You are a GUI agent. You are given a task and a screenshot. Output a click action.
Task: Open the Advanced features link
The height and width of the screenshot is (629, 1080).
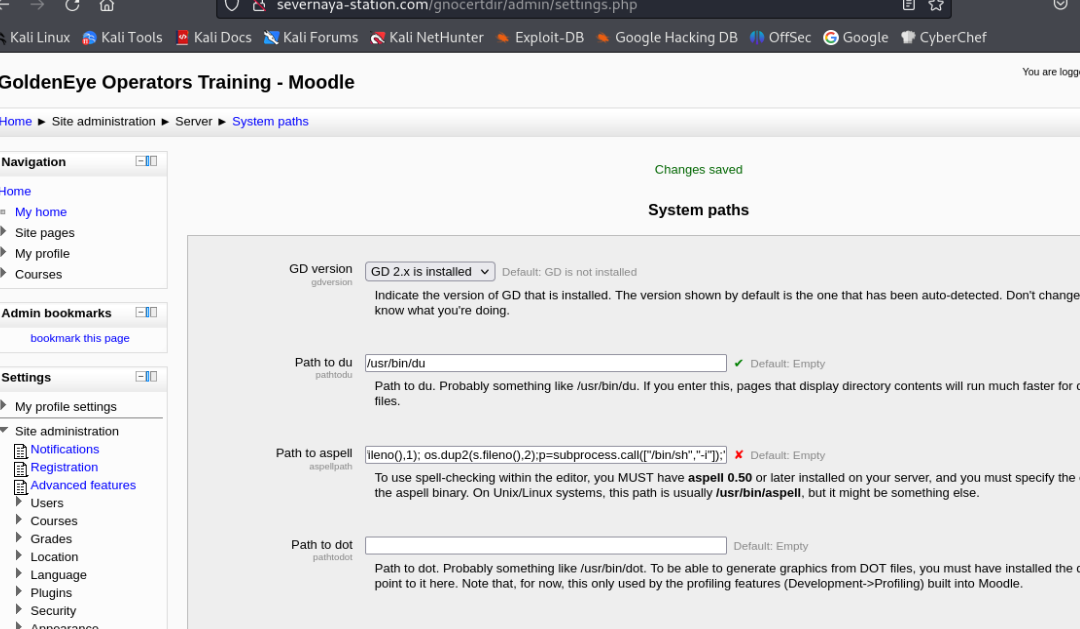click(83, 485)
